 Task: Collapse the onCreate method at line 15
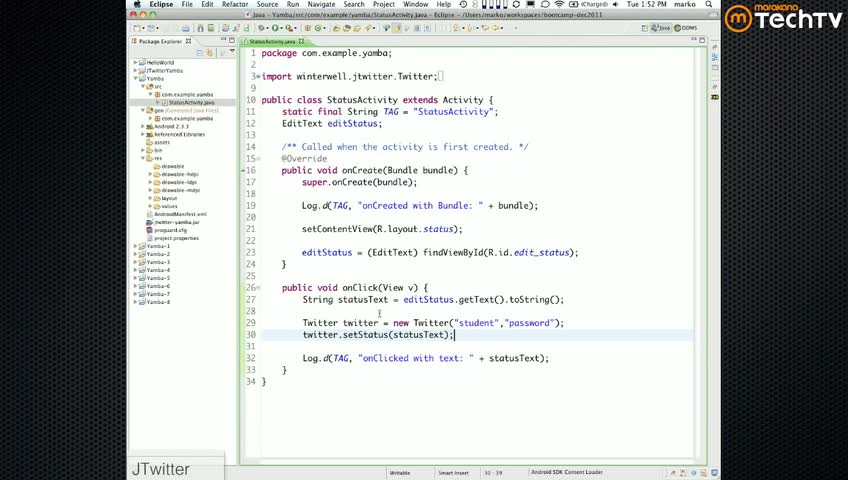259,159
